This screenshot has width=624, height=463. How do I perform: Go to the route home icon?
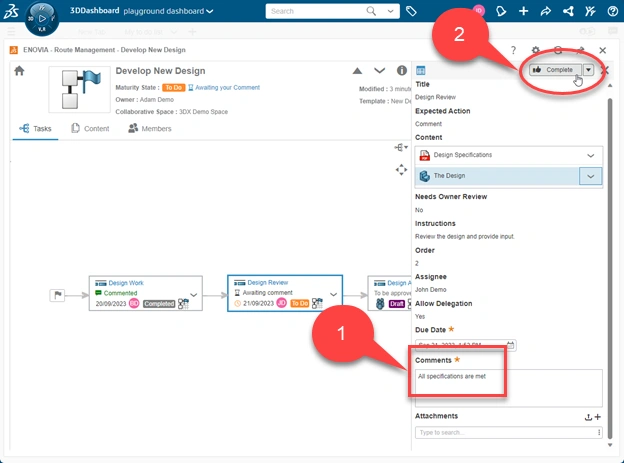coord(19,71)
